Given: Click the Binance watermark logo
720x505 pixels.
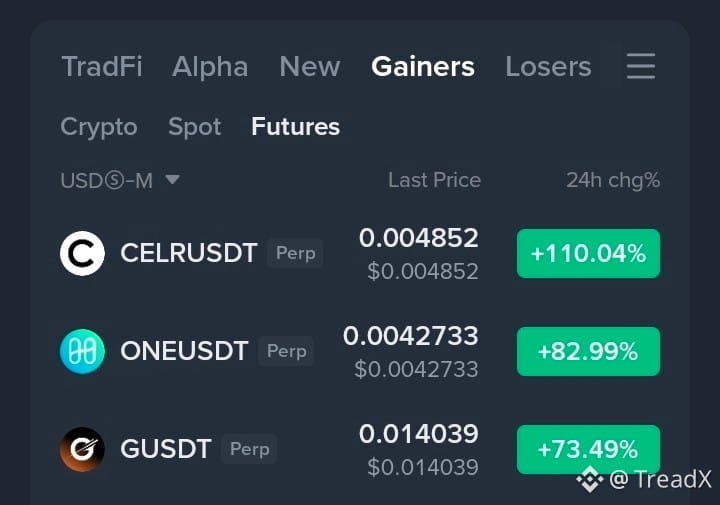Looking at the screenshot, I should pyautogui.click(x=590, y=479).
